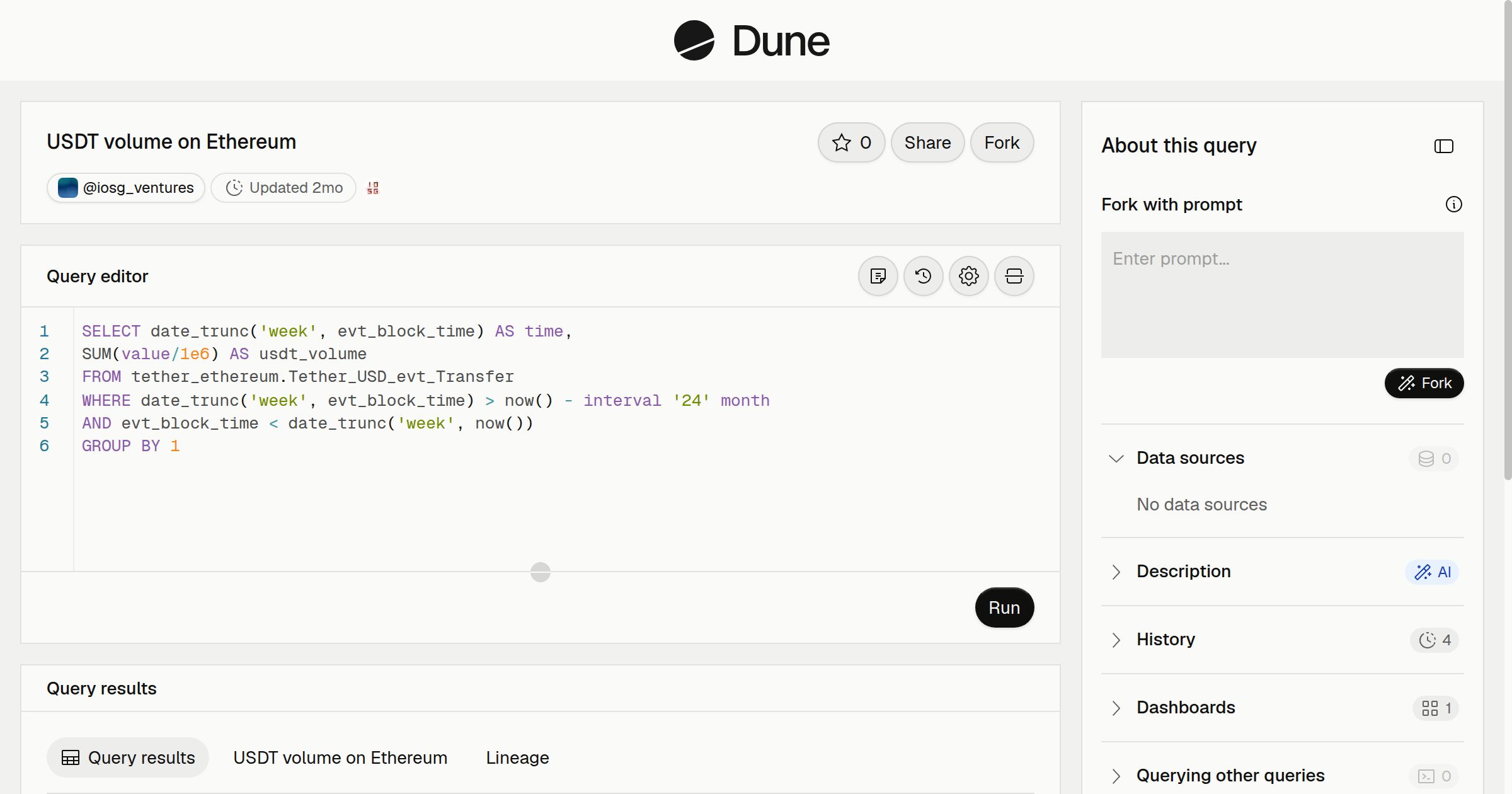Screen dimensions: 1512x794
Task: Toggle the About this query sidebar panel
Action: coord(1443,146)
